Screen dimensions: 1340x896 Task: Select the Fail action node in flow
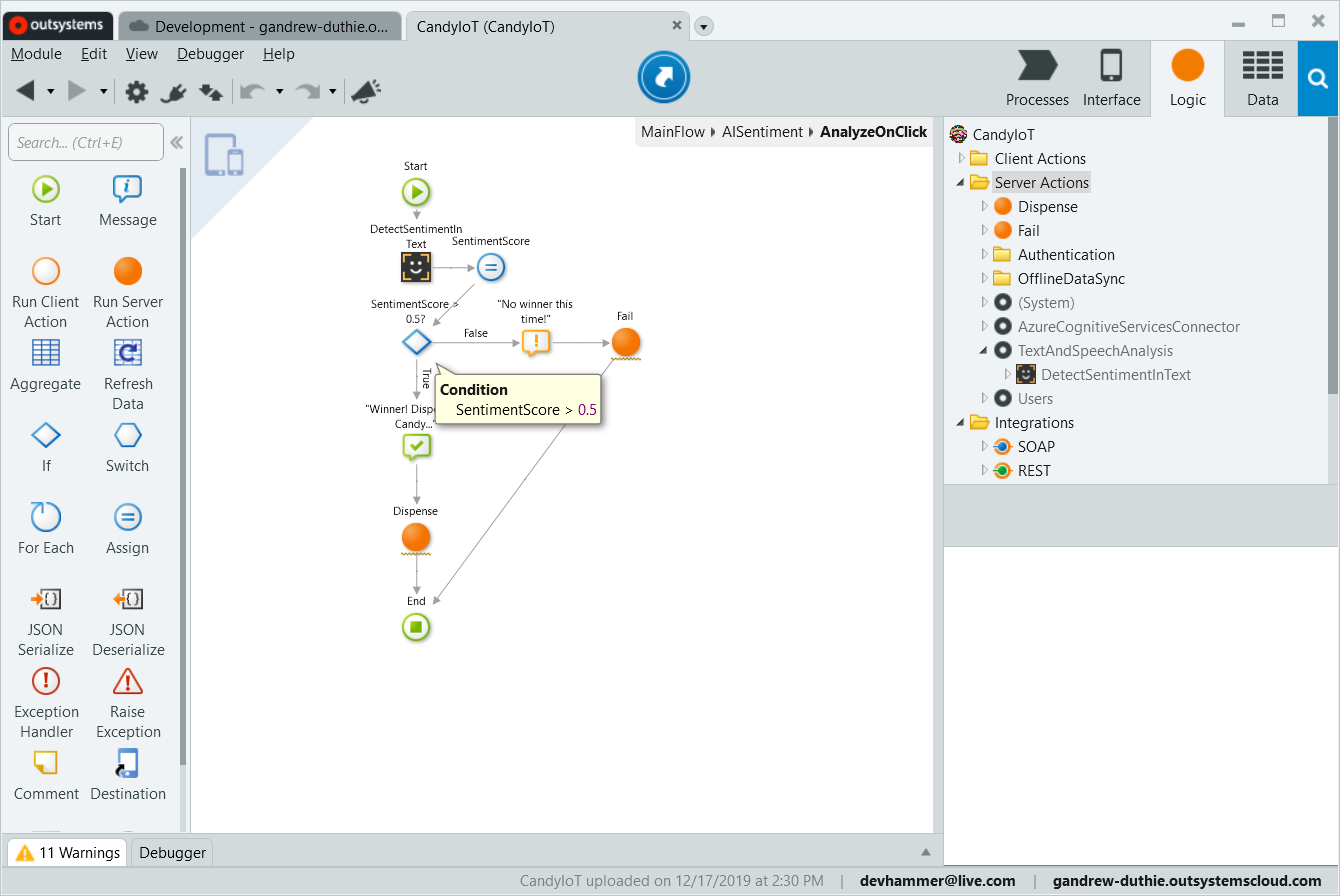click(x=625, y=342)
